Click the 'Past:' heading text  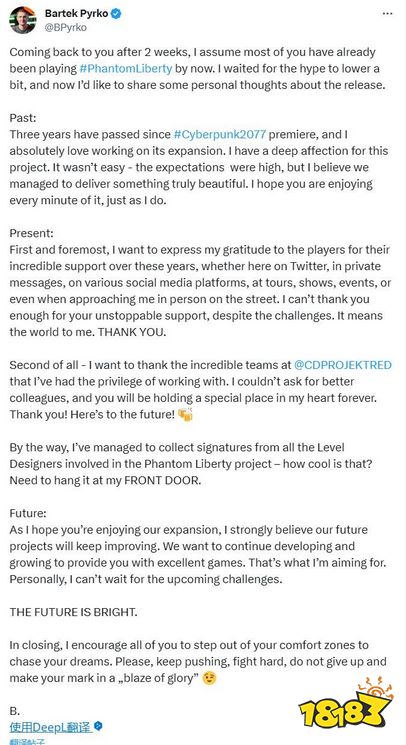[x=21, y=118]
